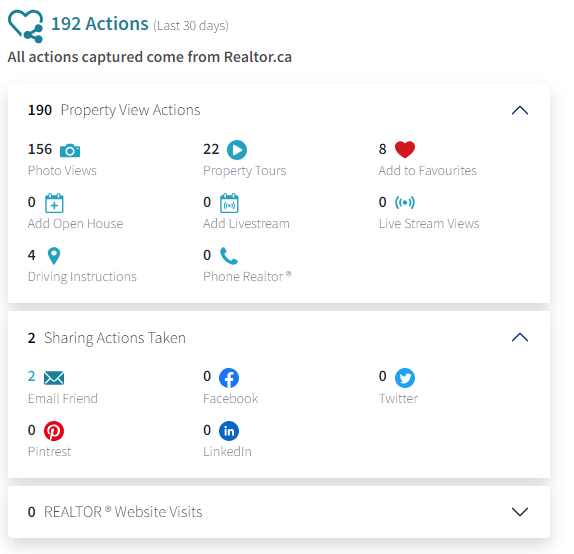Click the Pinterest share icon
The height and width of the screenshot is (554, 574).
(54, 431)
